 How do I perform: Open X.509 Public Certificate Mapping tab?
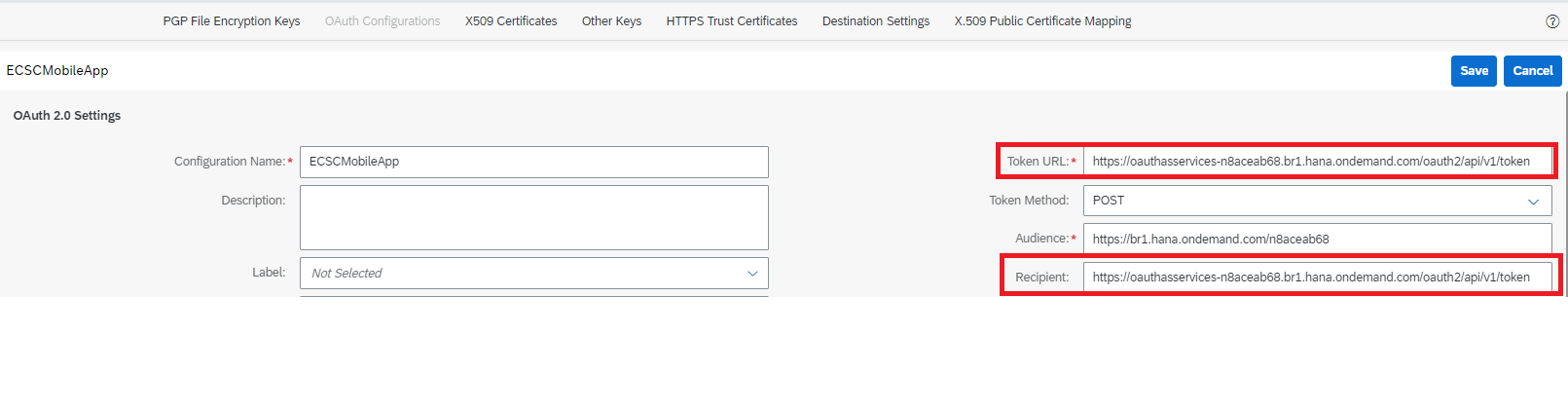[1042, 20]
